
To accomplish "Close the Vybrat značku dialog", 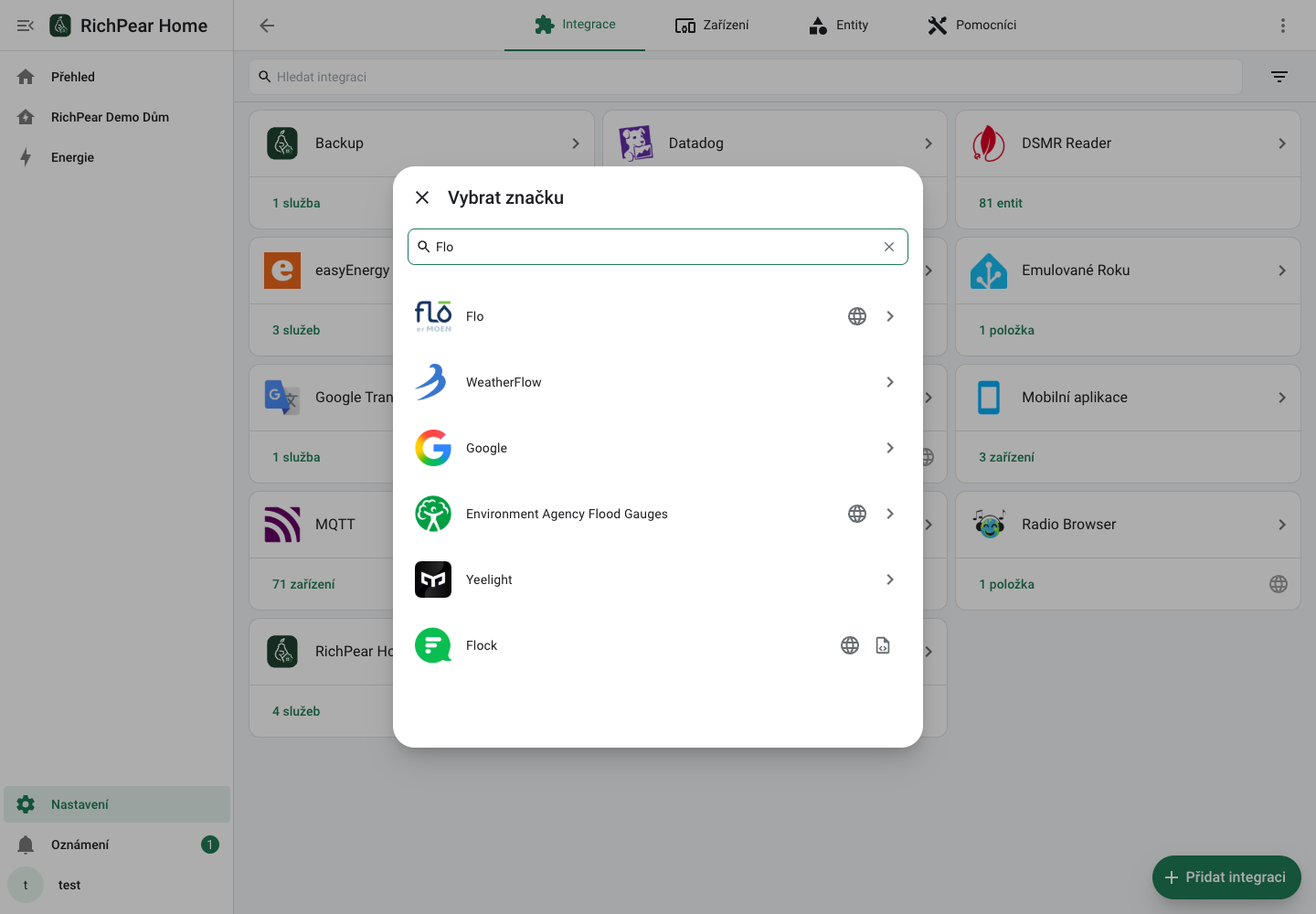I will [422, 197].
